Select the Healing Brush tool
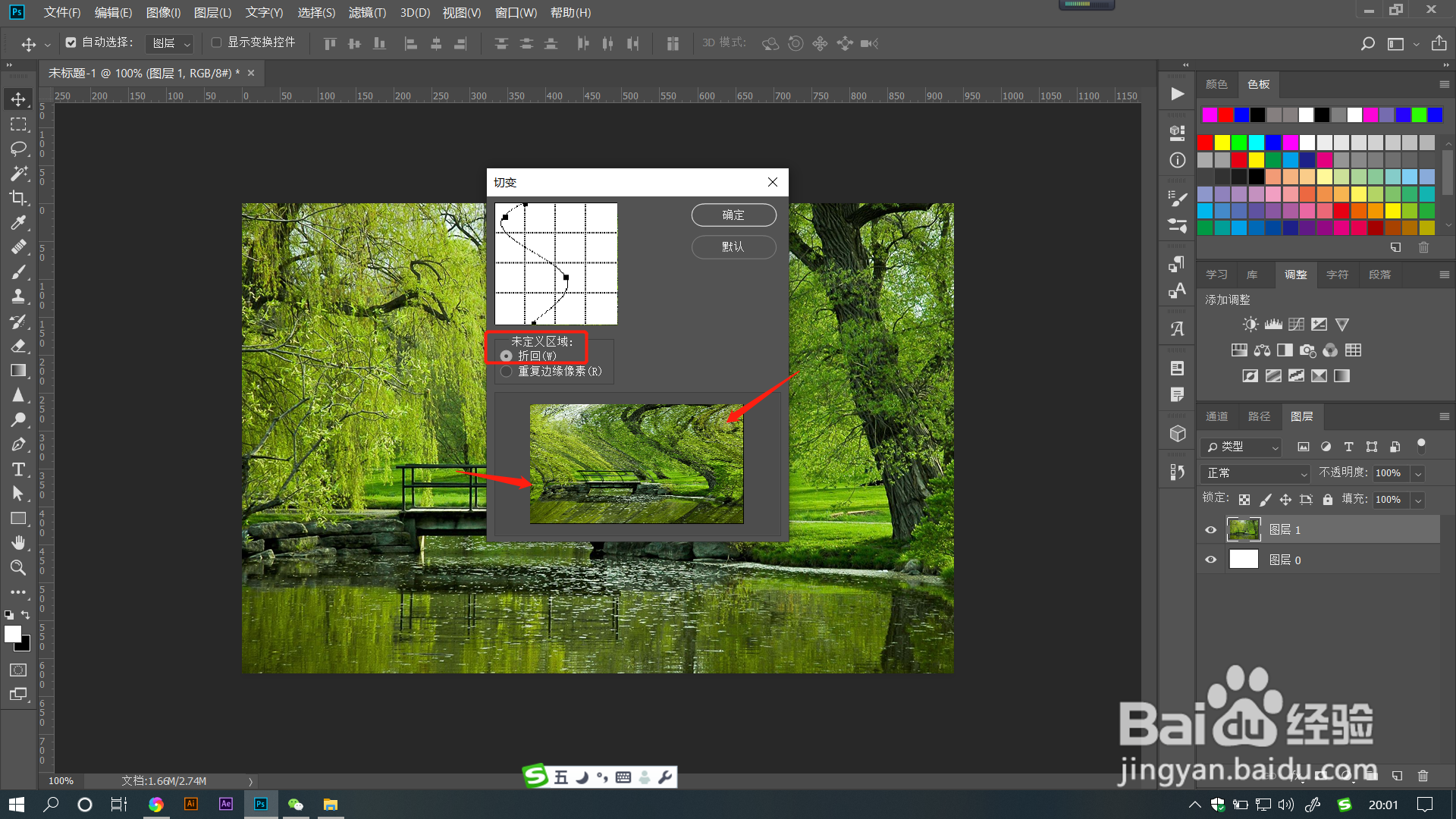The height and width of the screenshot is (819, 1456). [18, 247]
